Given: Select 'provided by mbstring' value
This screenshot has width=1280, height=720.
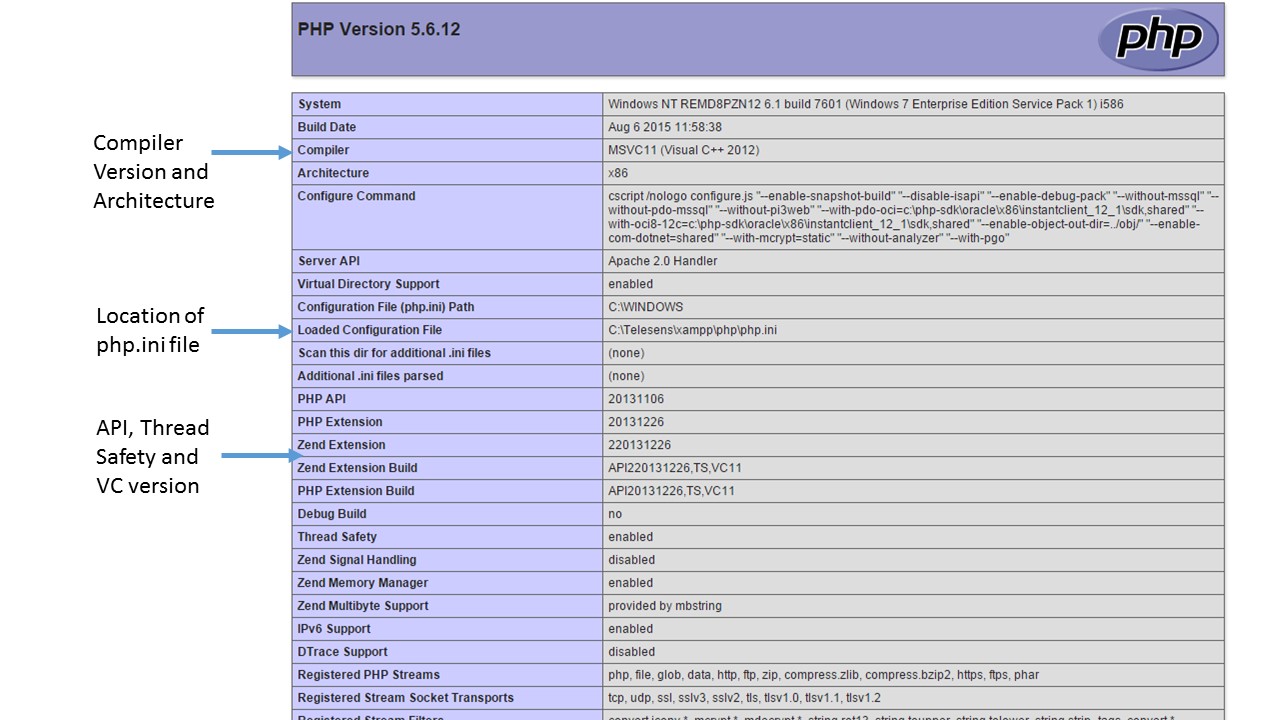Looking at the screenshot, I should click(665, 606).
